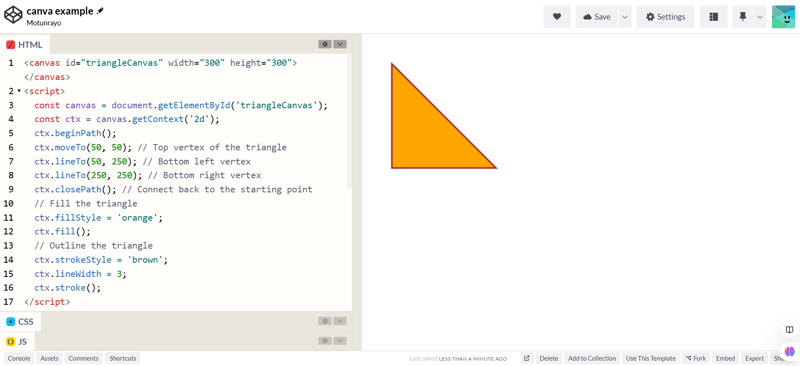Viewport: 800px width, 366px height.
Task: Open pen Settings
Action: point(665,17)
